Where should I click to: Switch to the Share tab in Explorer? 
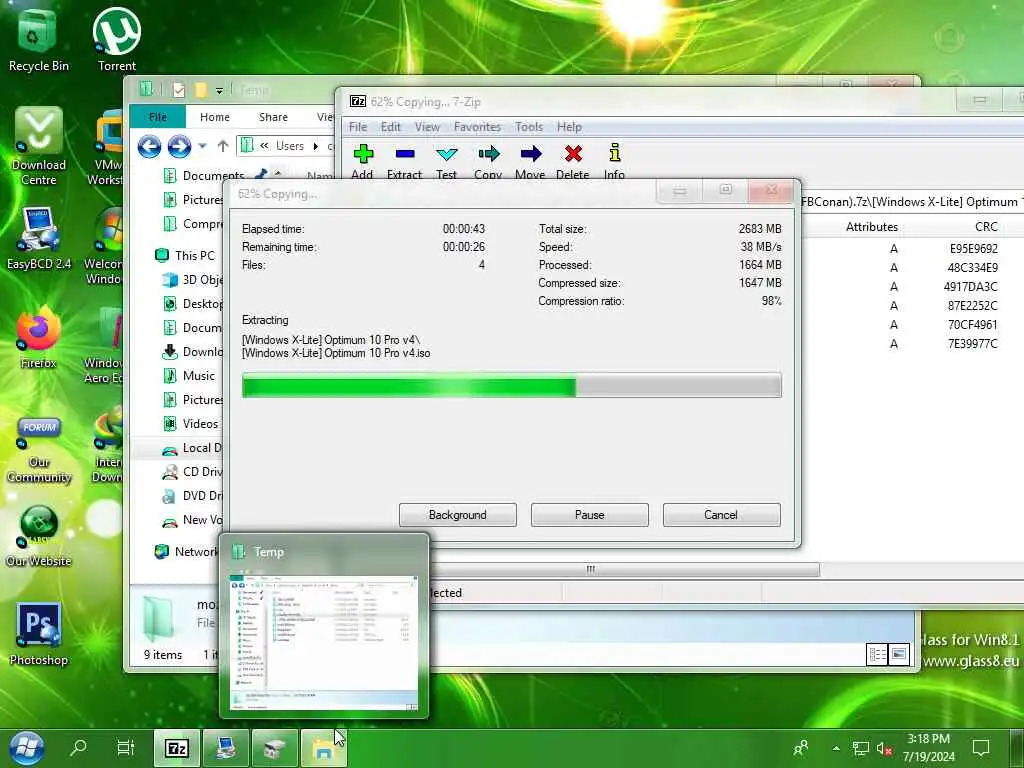pyautogui.click(x=273, y=117)
